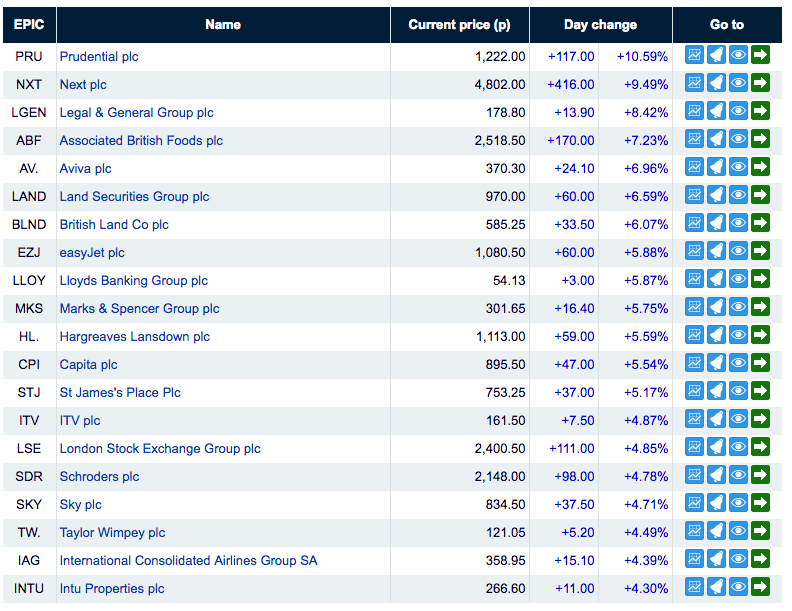Click the +170.00 day change value

coord(571,140)
